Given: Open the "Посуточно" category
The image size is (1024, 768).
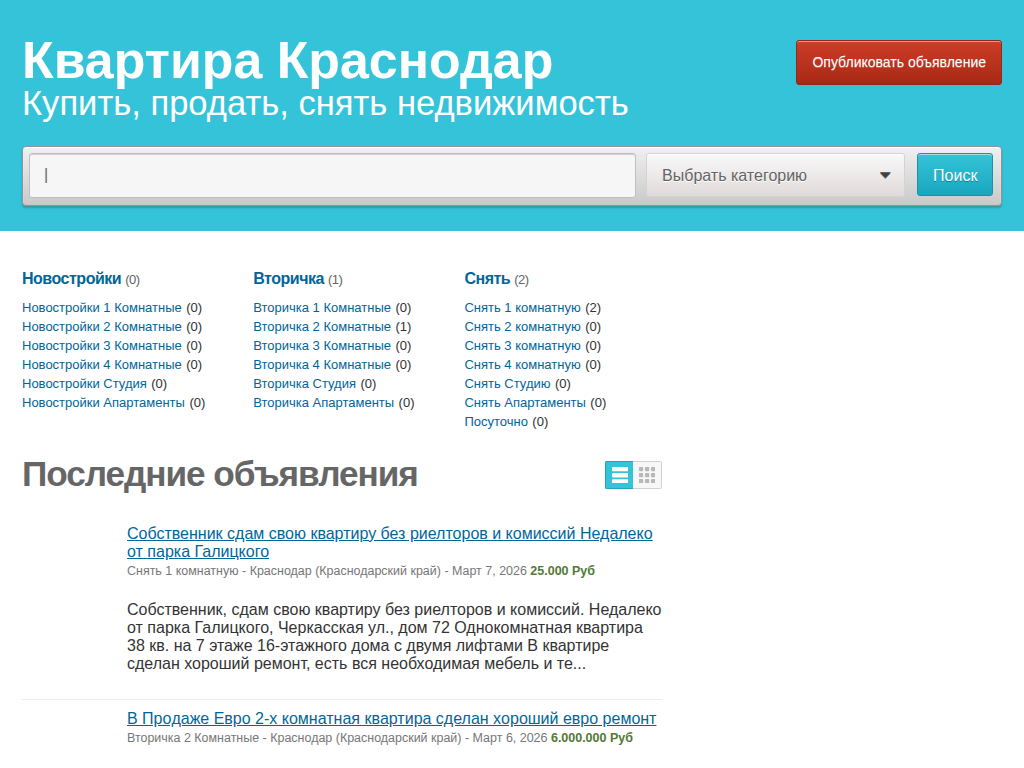Looking at the screenshot, I should pos(496,421).
